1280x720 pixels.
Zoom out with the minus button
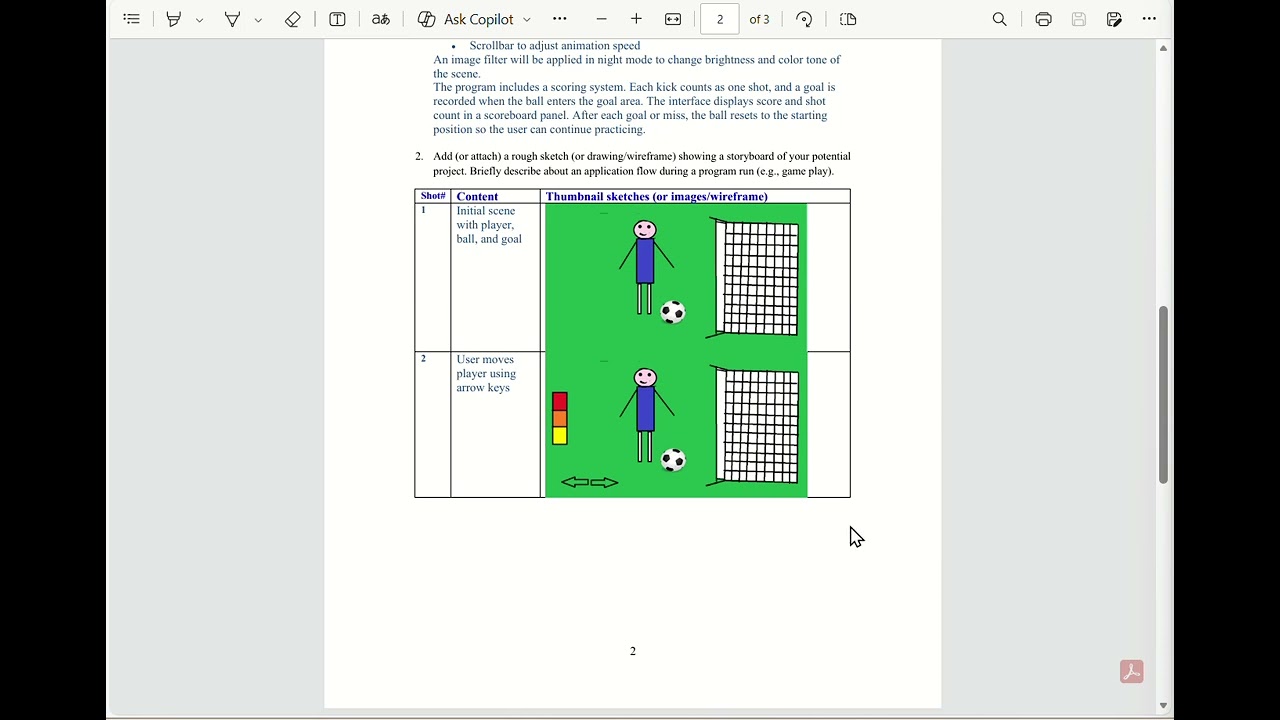pyautogui.click(x=601, y=19)
